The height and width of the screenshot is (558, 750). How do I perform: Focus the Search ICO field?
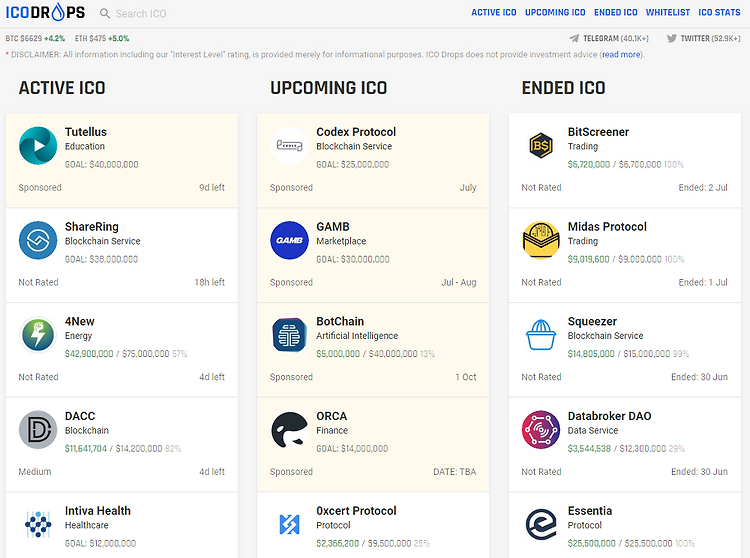(141, 13)
